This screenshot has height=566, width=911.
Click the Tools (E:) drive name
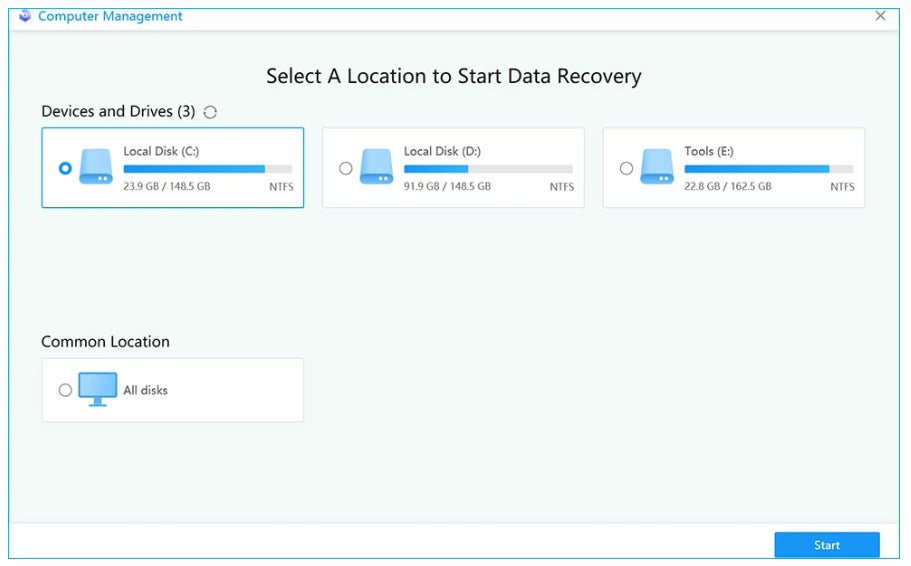[x=709, y=151]
